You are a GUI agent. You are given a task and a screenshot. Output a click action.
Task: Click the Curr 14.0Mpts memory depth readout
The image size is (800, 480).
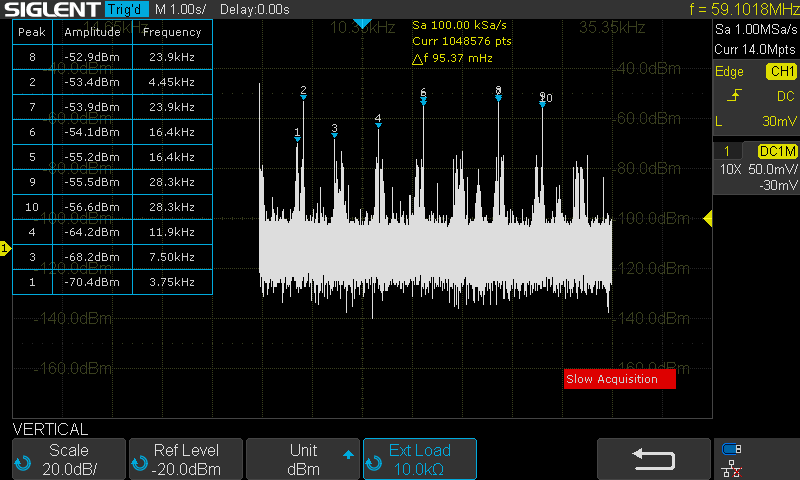pyautogui.click(x=755, y=49)
